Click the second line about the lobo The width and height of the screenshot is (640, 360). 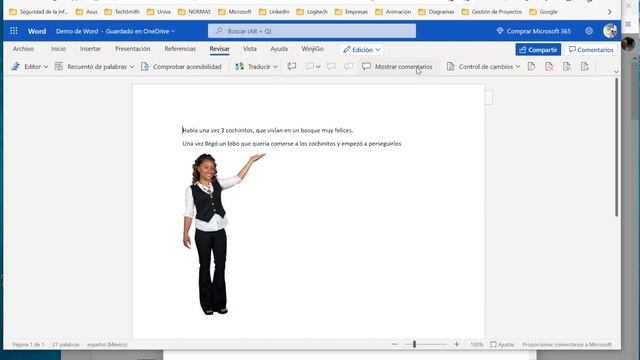pyautogui.click(x=292, y=144)
